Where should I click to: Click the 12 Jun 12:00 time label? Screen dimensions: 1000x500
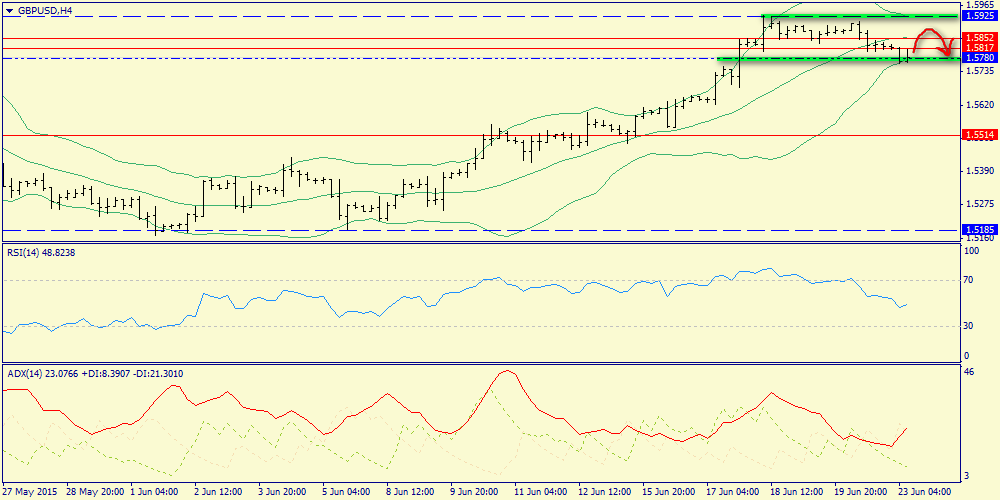click(605, 492)
